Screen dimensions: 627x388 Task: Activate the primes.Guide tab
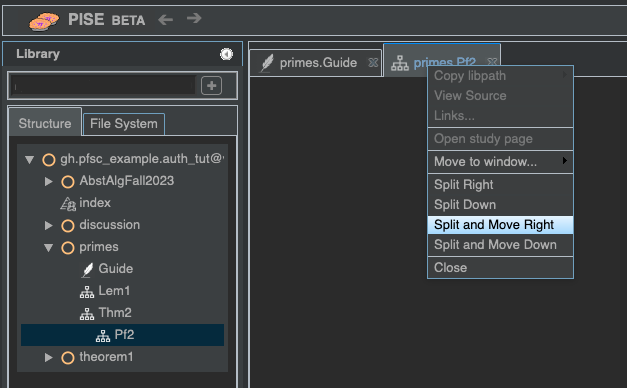pyautogui.click(x=315, y=63)
